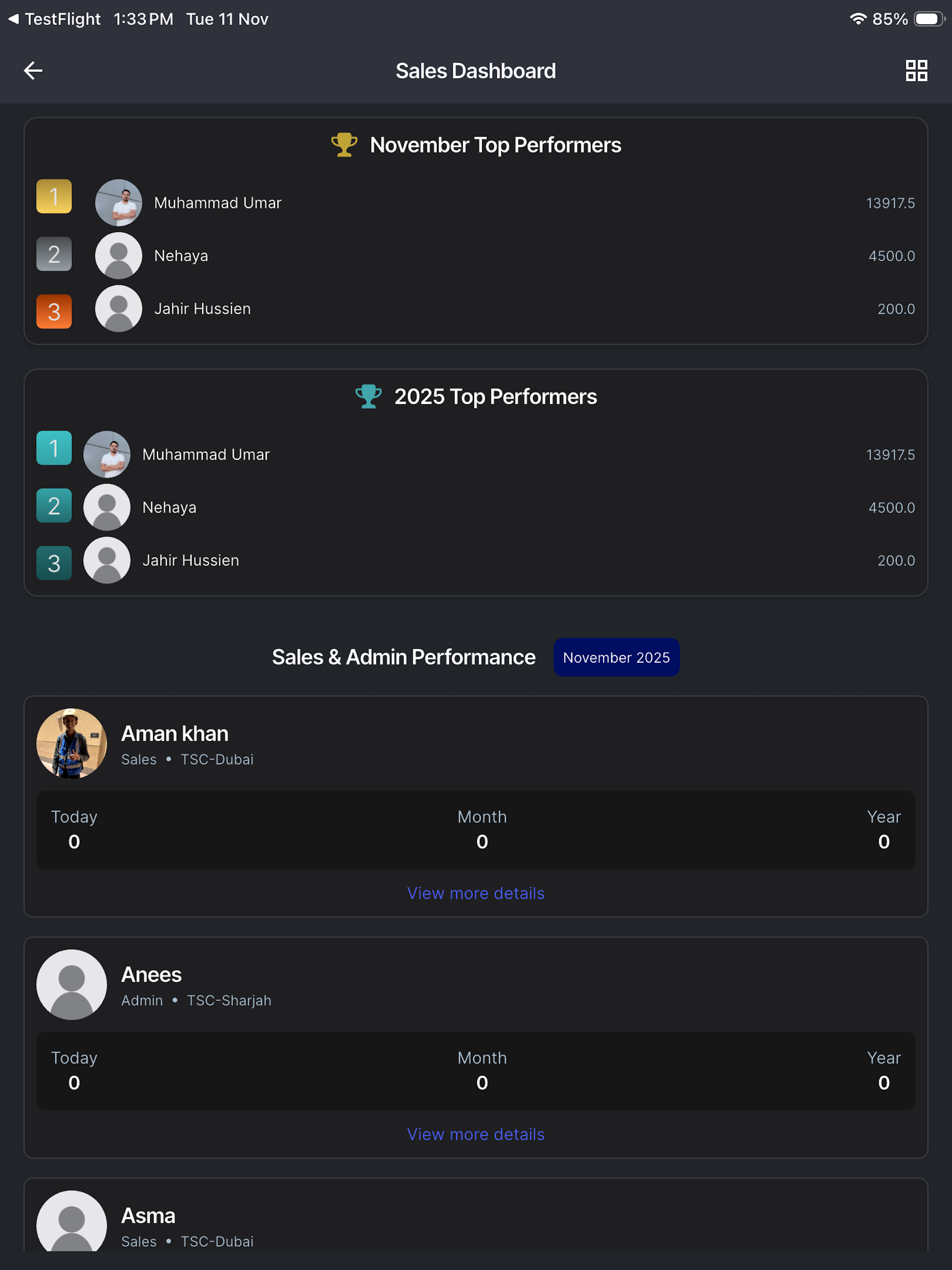Tap the gold trophy icon

[344, 145]
